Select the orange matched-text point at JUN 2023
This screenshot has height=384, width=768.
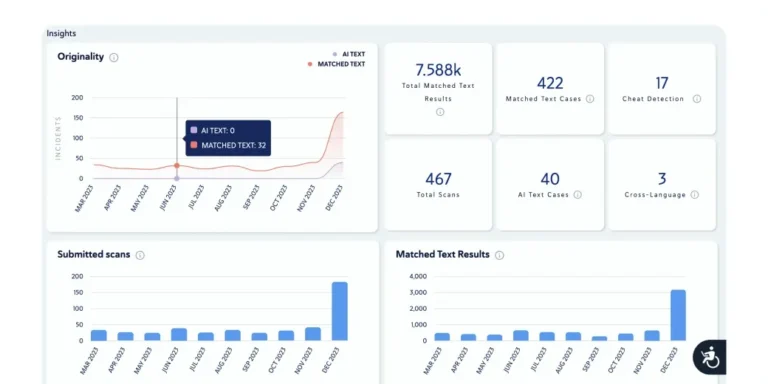click(x=177, y=166)
